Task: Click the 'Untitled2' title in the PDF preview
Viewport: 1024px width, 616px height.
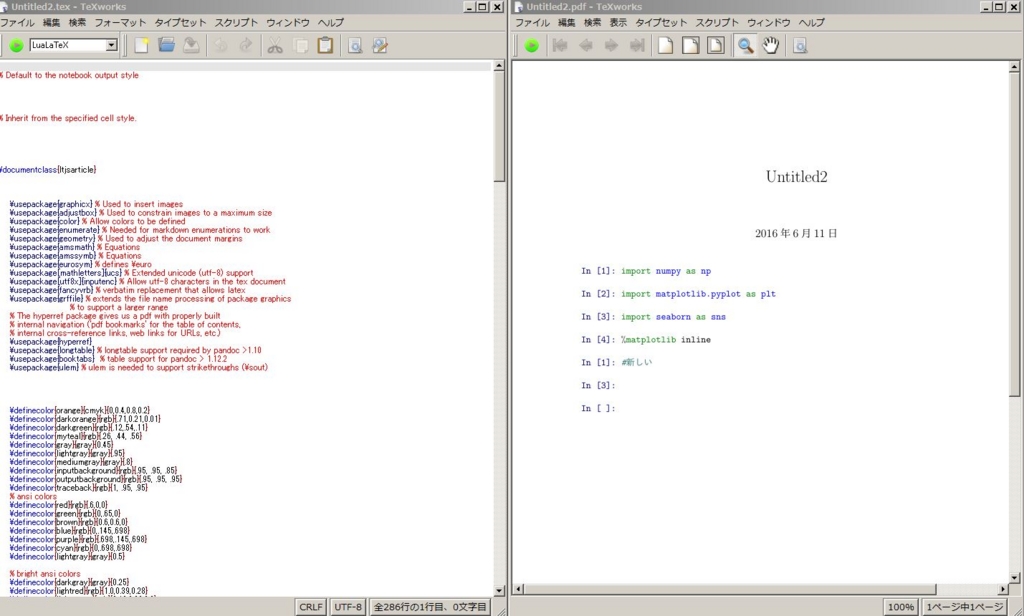Action: pyautogui.click(x=797, y=177)
